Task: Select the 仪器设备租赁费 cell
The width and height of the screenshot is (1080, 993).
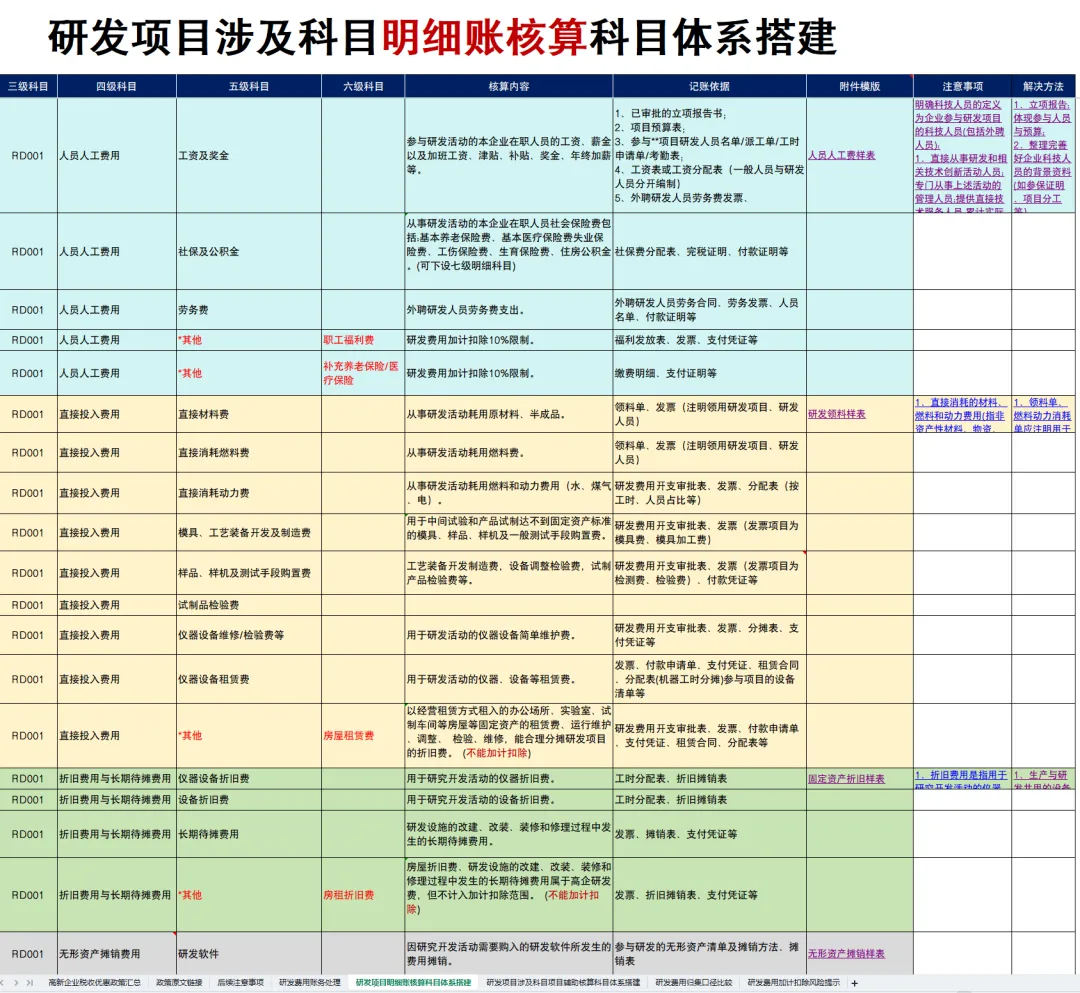Action: (249, 679)
